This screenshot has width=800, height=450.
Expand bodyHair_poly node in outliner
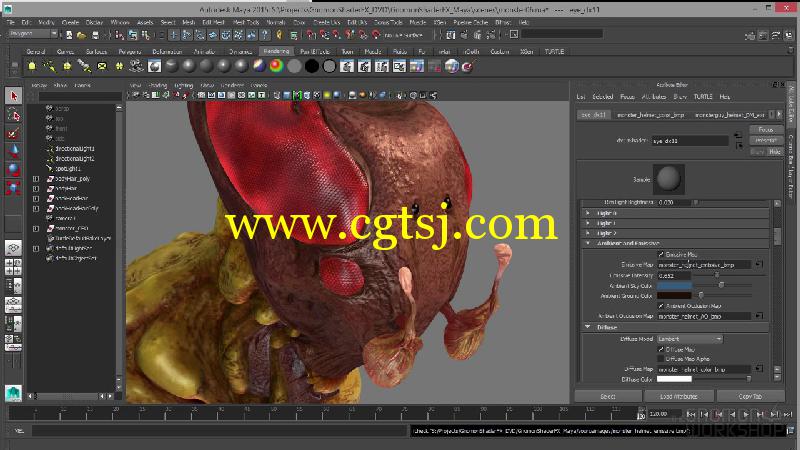(36, 179)
